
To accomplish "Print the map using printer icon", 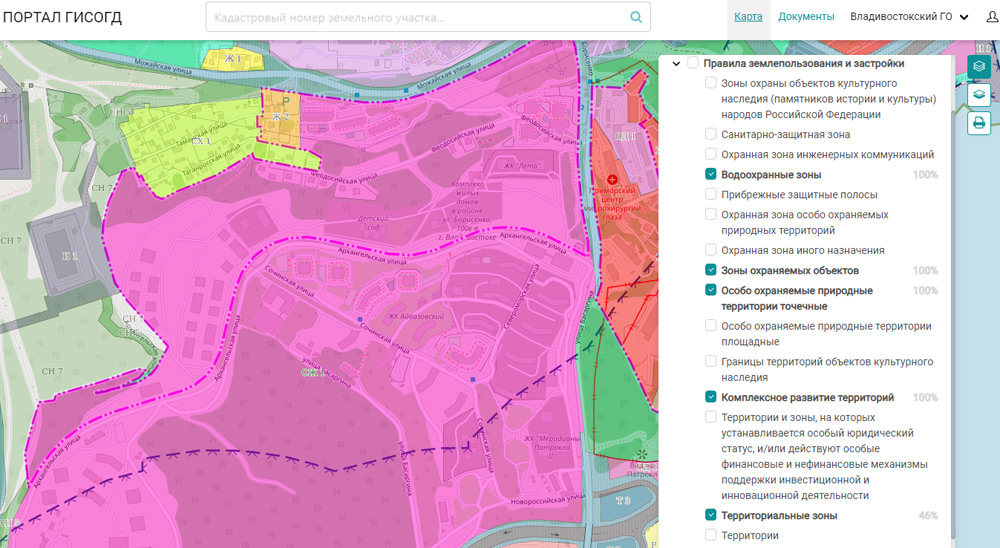I will coord(978,124).
